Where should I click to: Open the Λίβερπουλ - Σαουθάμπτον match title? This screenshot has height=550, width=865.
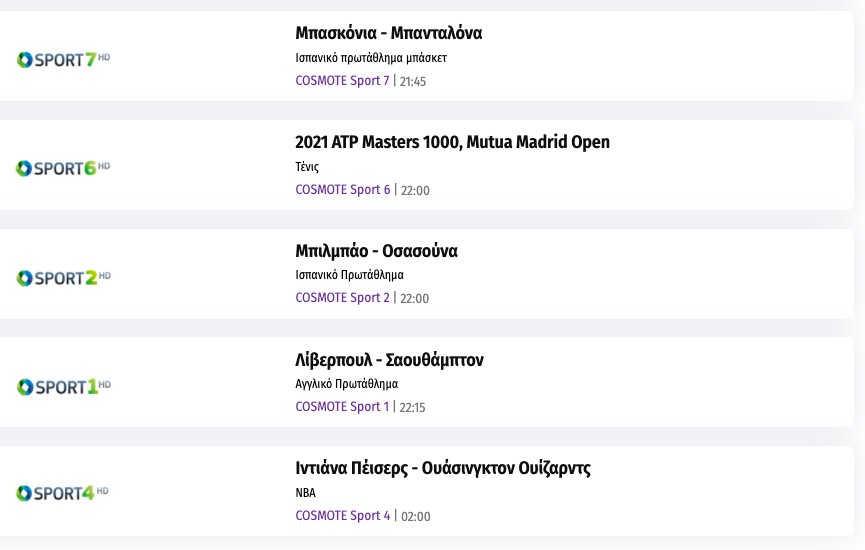point(389,360)
